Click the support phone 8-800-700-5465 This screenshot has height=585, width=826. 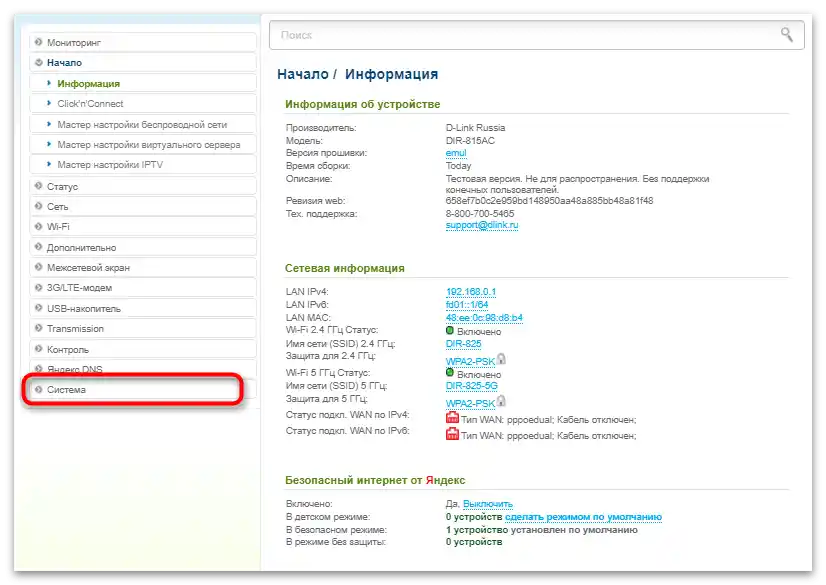(480, 213)
